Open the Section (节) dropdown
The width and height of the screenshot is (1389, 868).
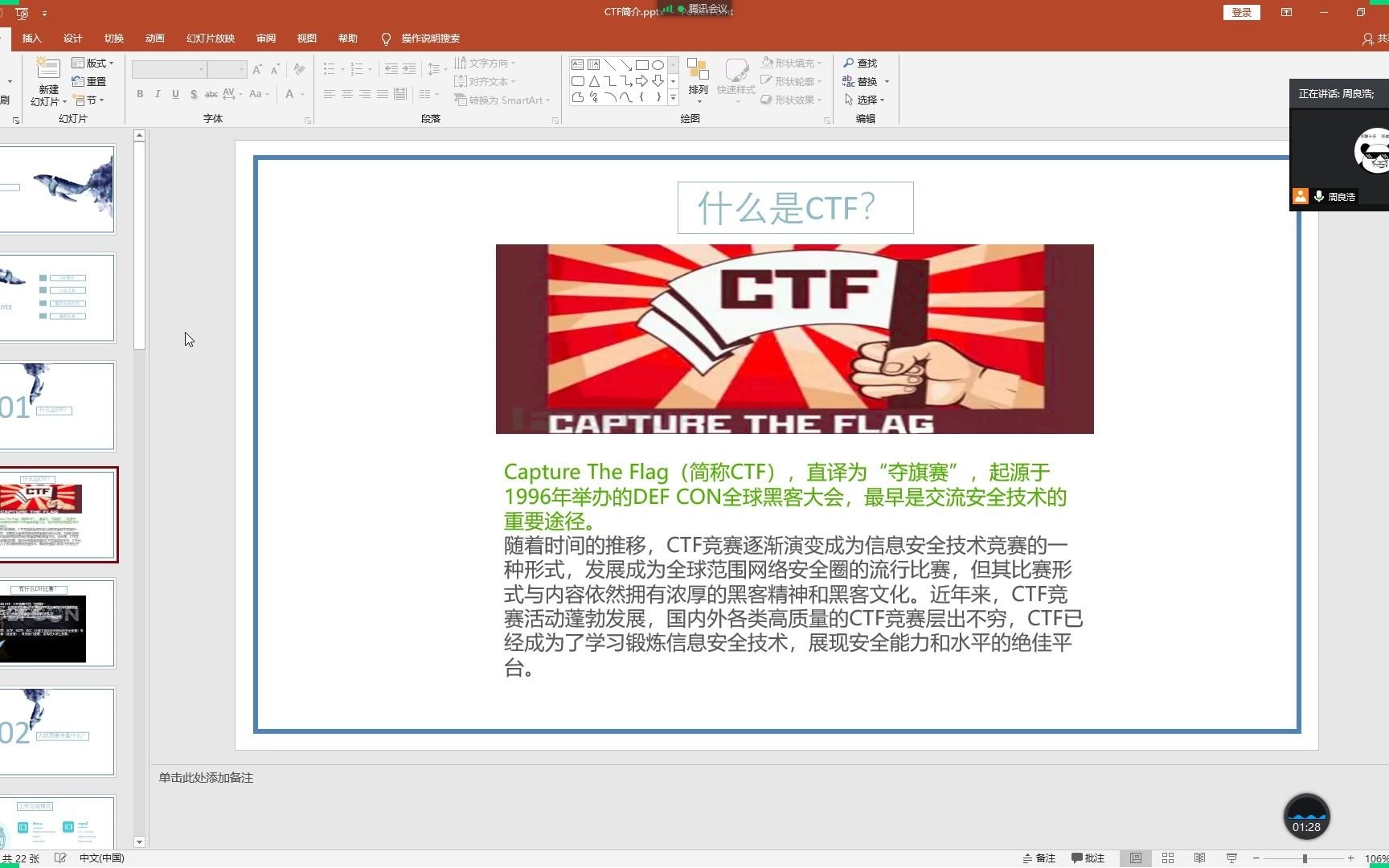coord(89,100)
